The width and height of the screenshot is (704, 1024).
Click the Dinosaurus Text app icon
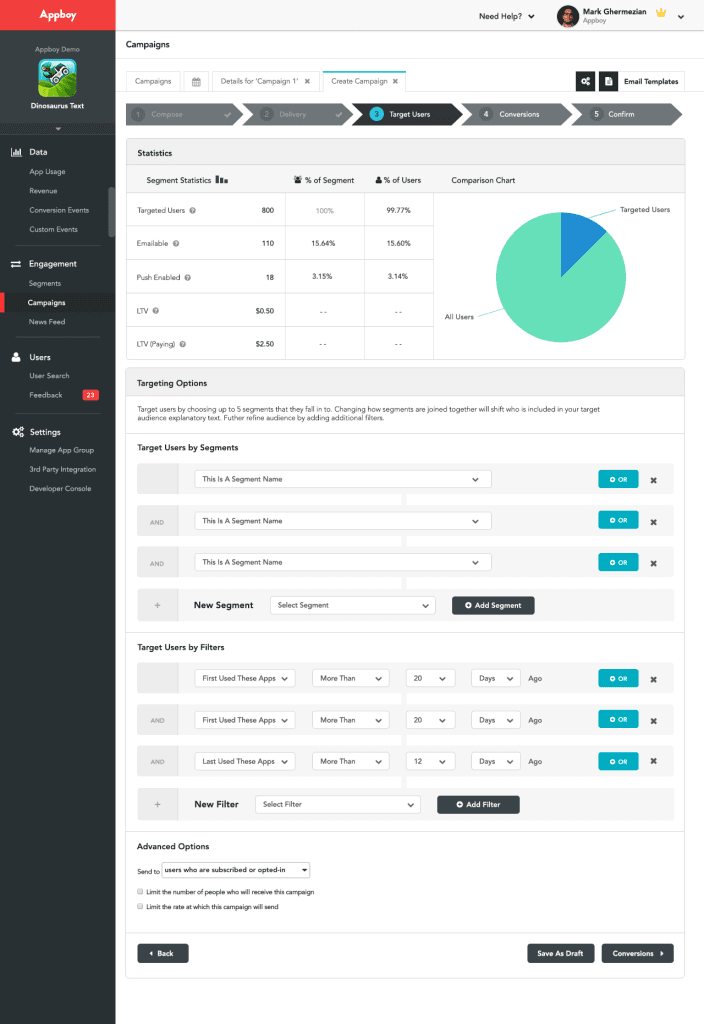[57, 77]
